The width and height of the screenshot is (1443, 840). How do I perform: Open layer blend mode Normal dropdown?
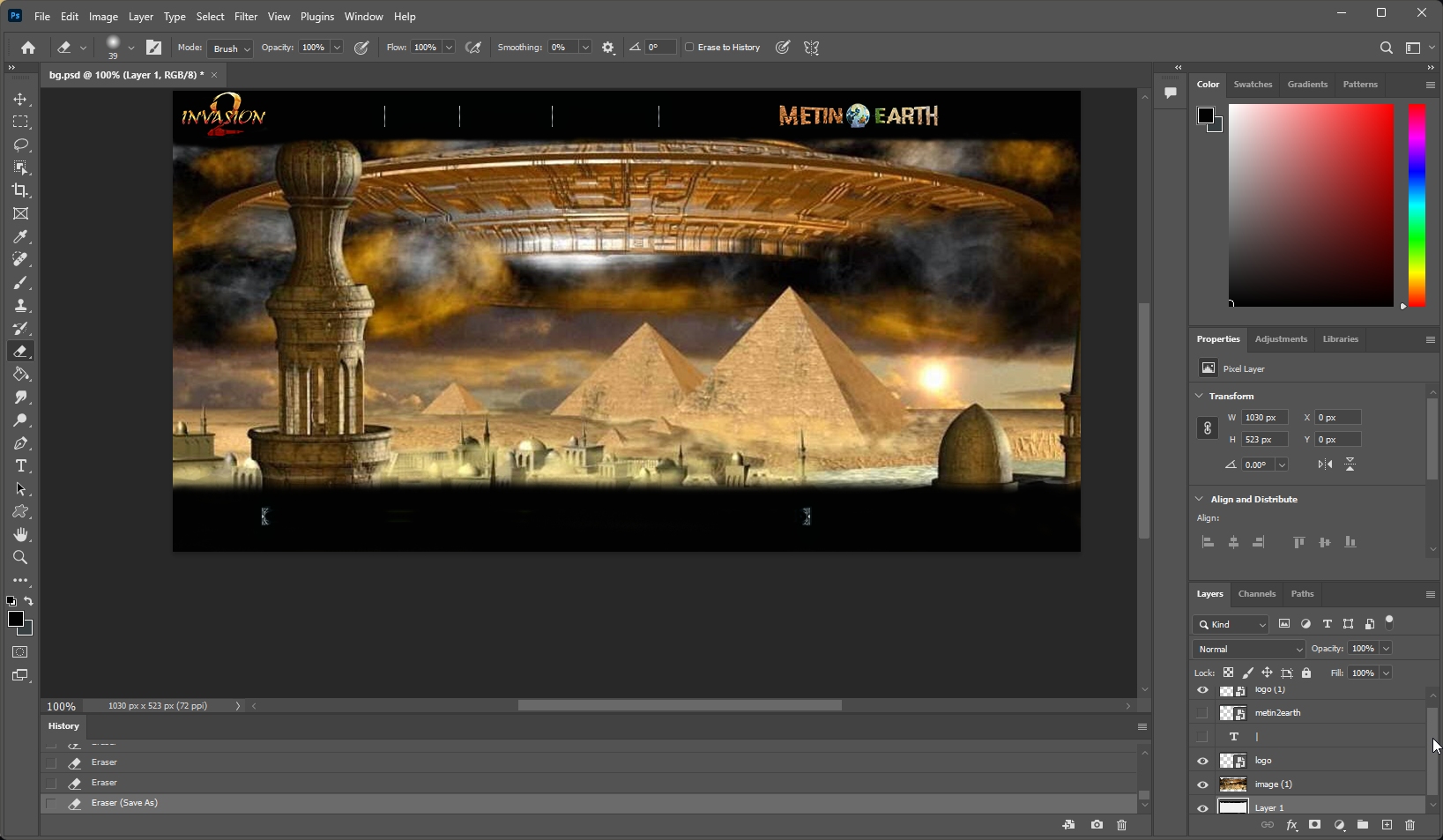tap(1249, 649)
